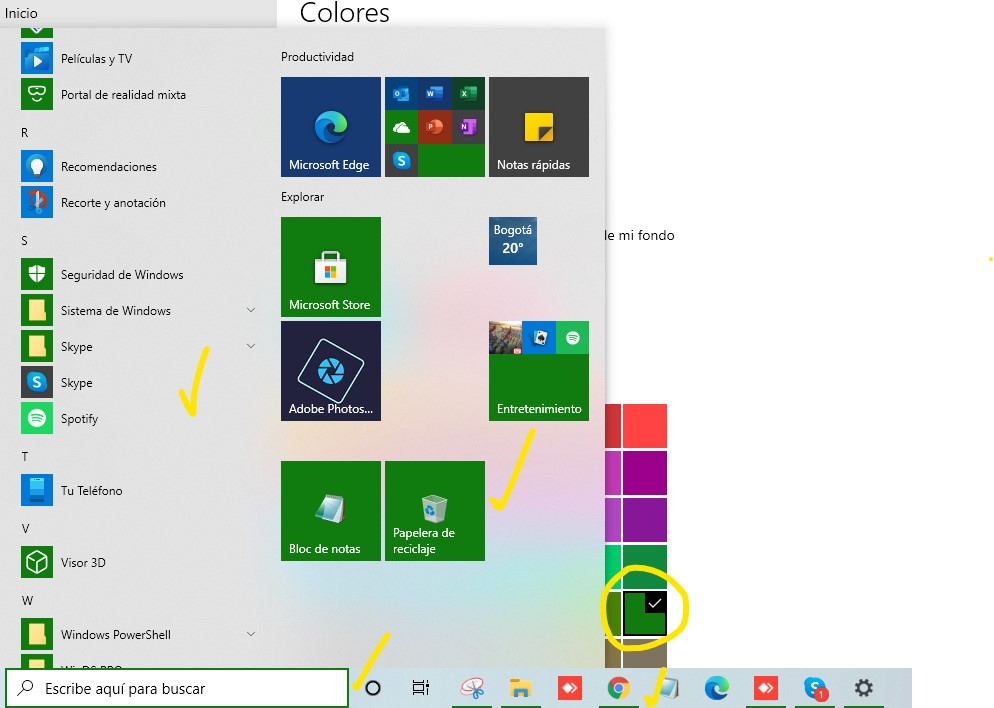Expand the Windows PowerShell folder
The width and height of the screenshot is (994, 708).
point(251,634)
